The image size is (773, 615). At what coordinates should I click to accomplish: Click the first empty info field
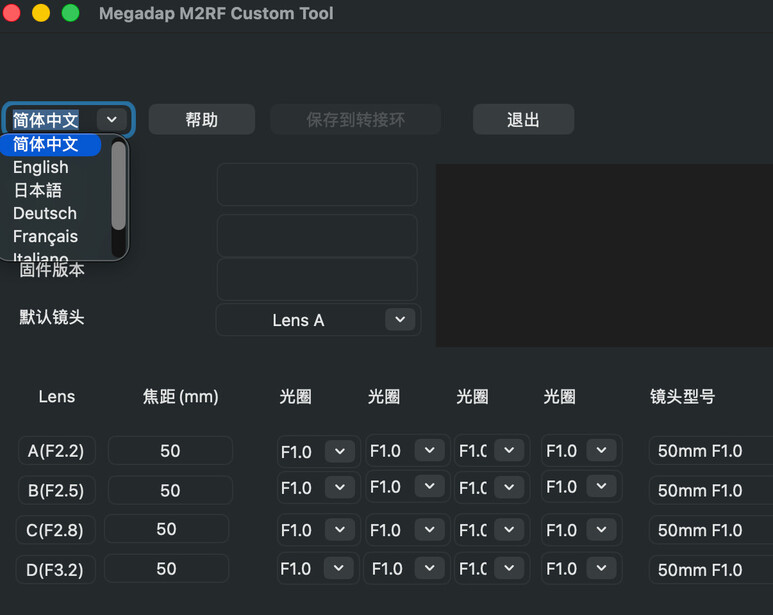[317, 185]
